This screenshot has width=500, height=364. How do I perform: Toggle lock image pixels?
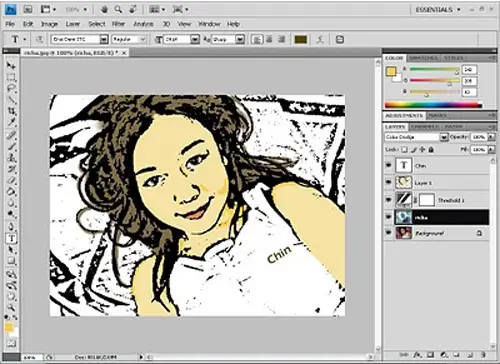tap(414, 150)
